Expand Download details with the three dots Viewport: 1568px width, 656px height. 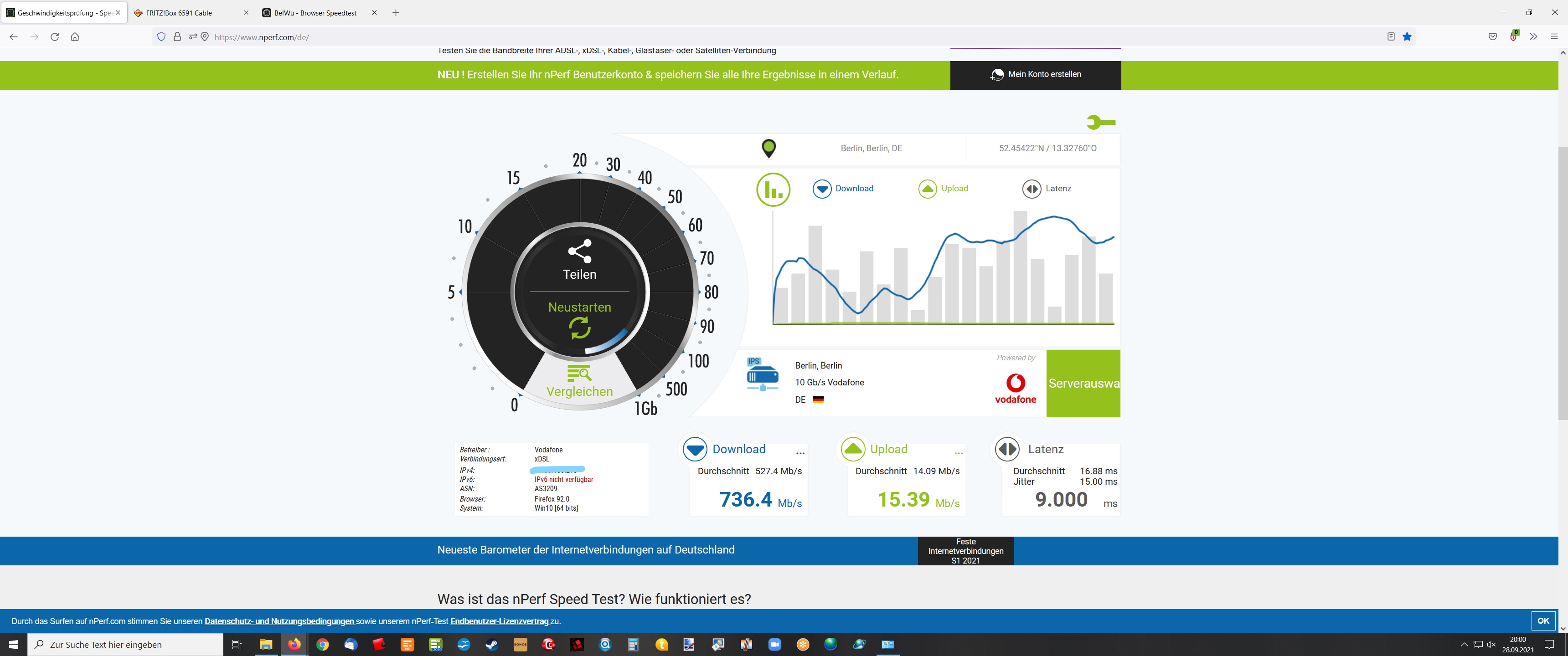800,453
